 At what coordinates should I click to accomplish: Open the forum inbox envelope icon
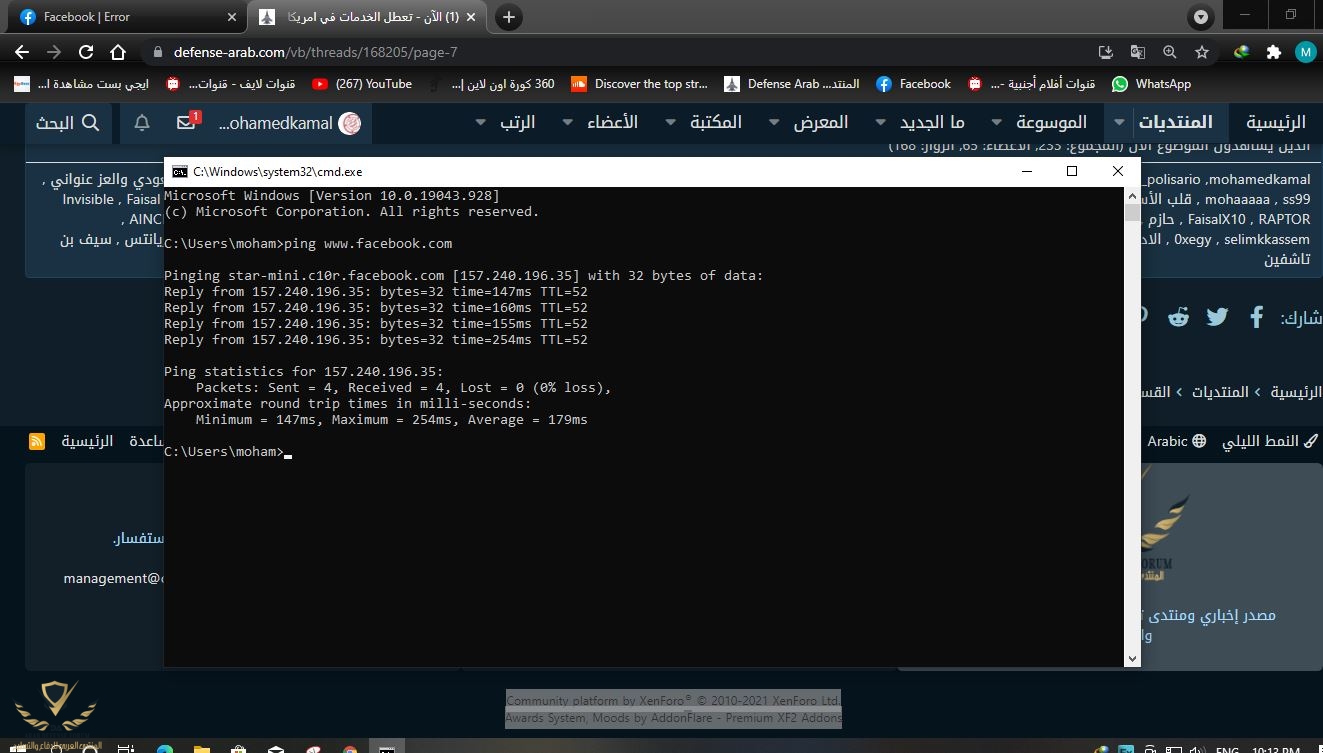(187, 122)
